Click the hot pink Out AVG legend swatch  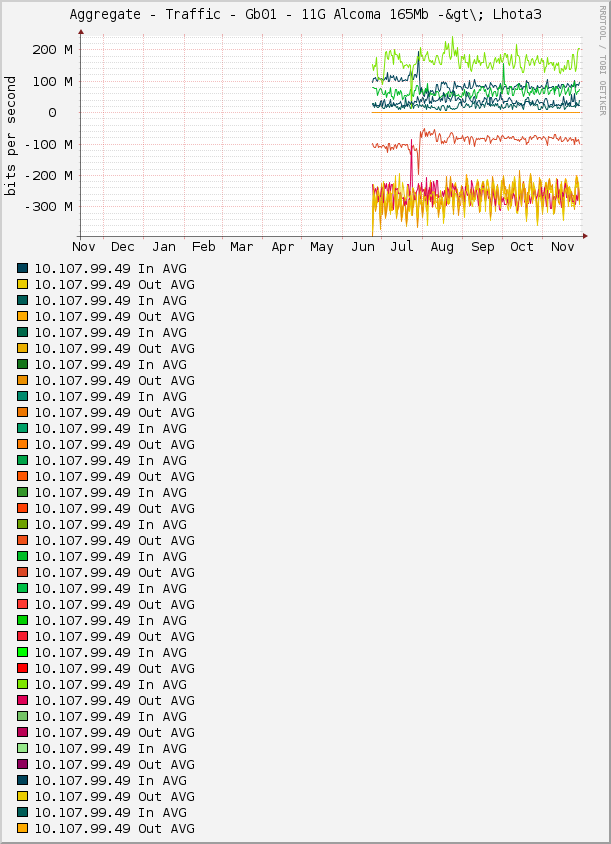(x=23, y=701)
